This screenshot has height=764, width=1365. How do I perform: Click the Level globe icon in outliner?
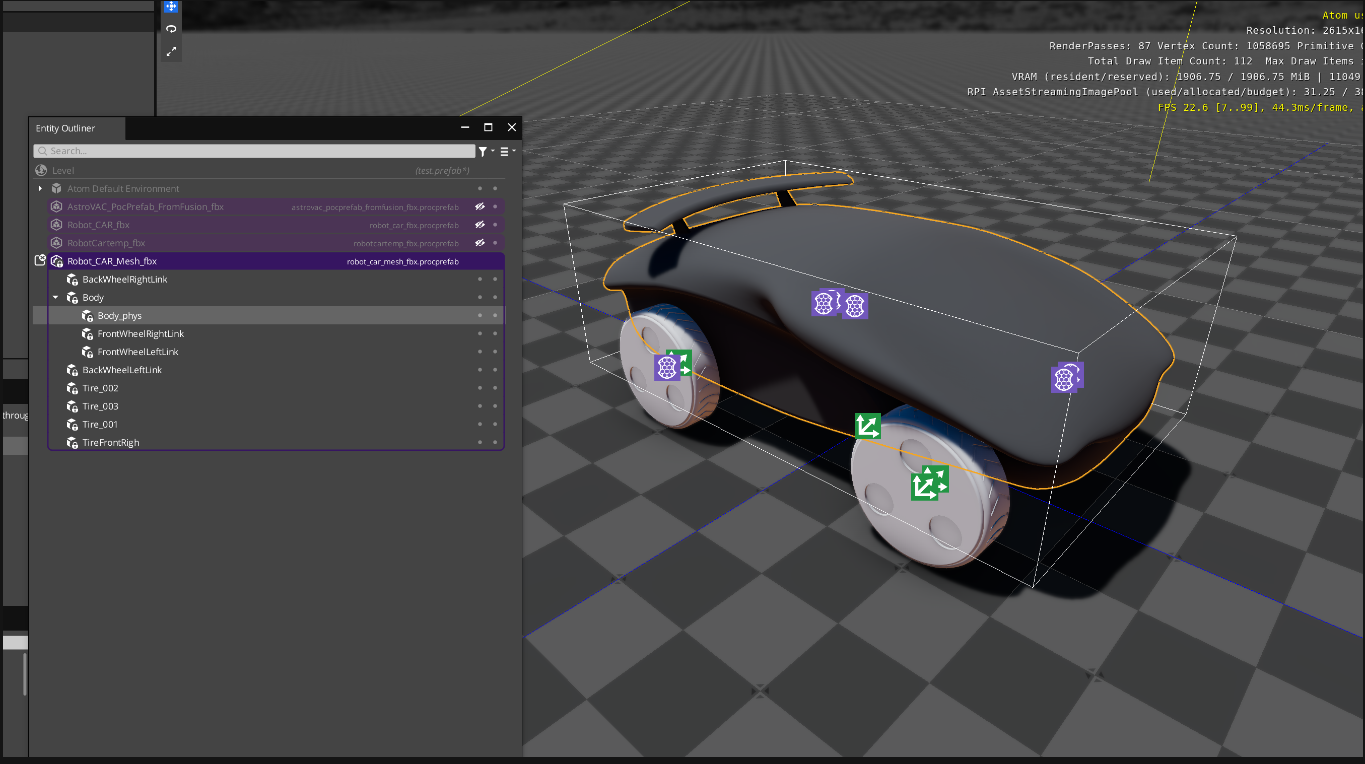click(41, 170)
